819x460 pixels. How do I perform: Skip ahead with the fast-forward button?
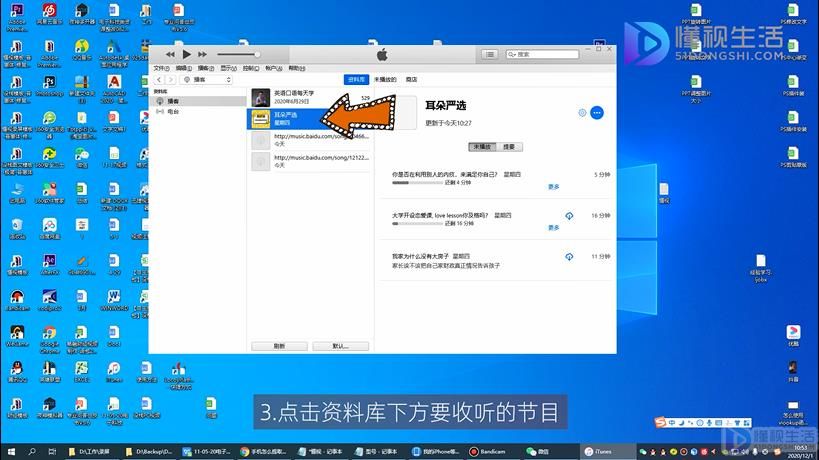(x=202, y=54)
